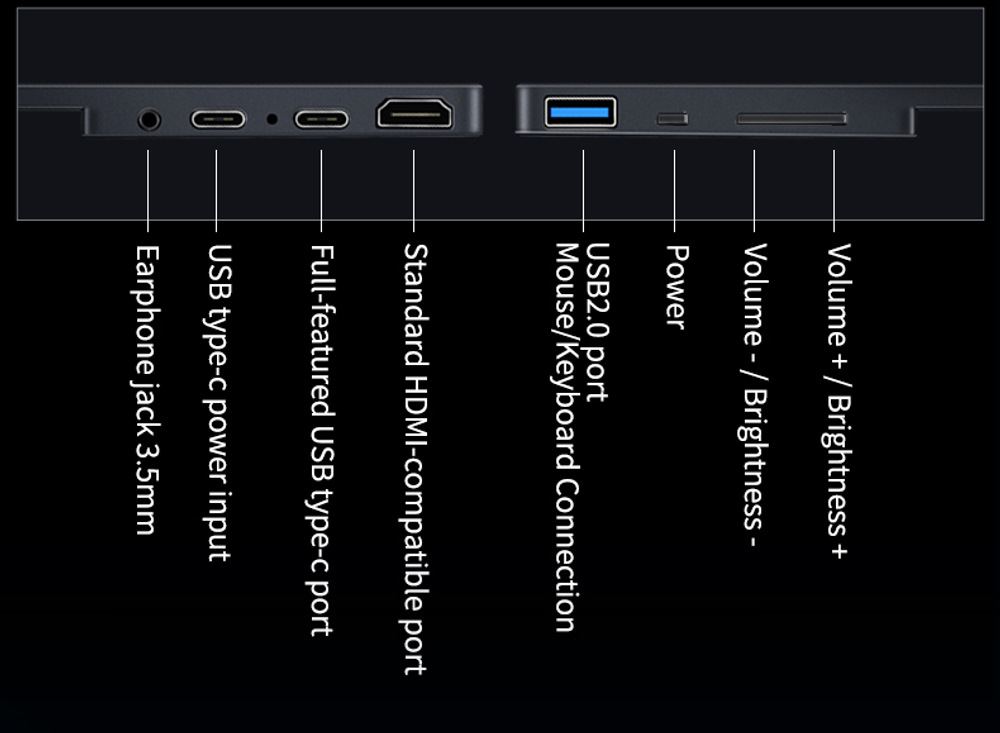Click the pointer line under the blue USB port

point(583,191)
